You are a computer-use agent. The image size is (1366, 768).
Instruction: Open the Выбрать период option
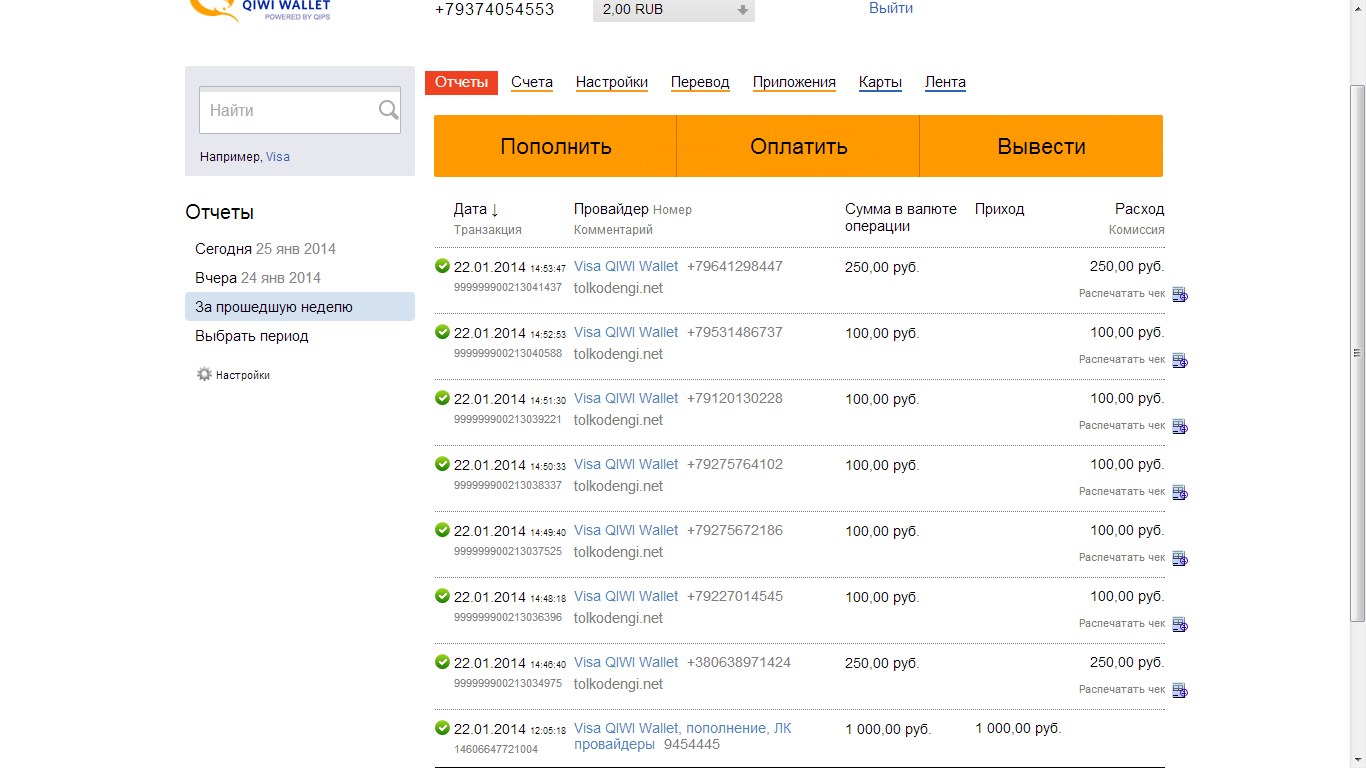(x=252, y=336)
